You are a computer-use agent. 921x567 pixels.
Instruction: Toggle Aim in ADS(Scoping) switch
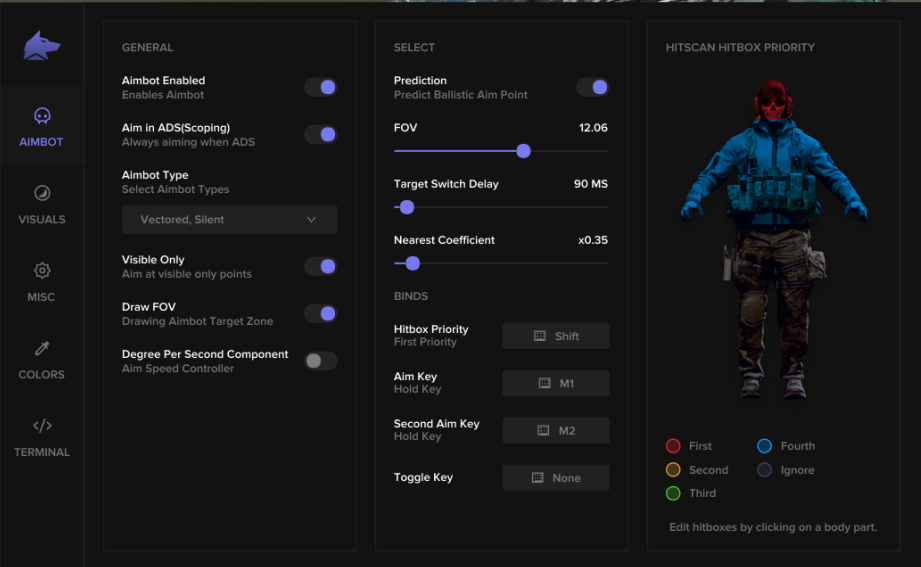click(321, 135)
